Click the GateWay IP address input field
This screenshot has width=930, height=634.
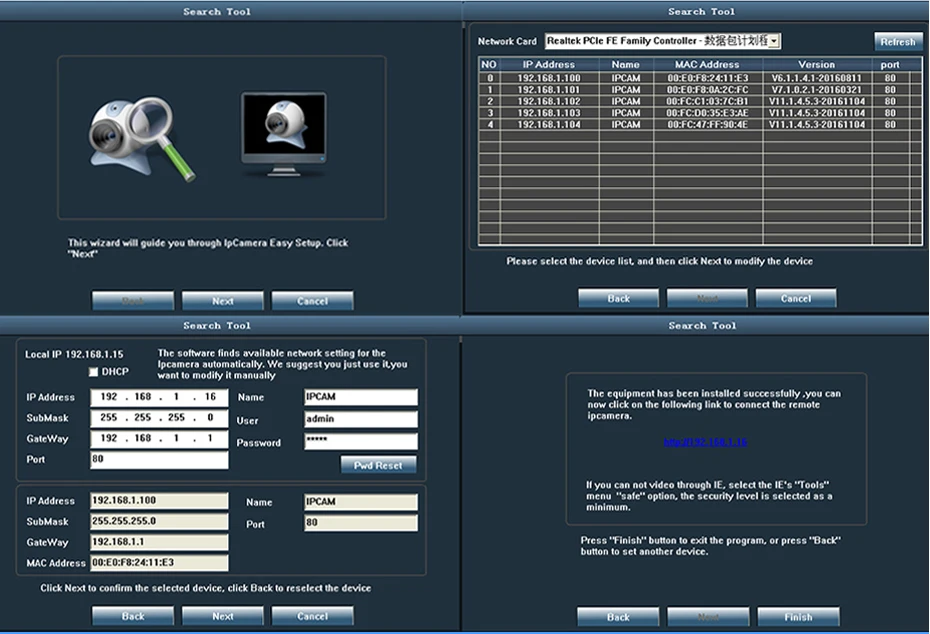click(159, 439)
